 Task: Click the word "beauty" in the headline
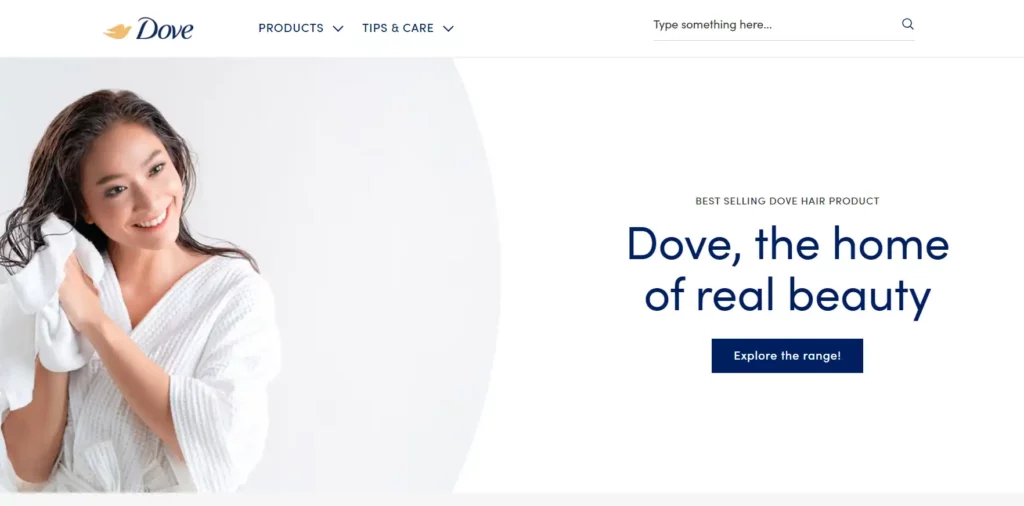point(859,296)
